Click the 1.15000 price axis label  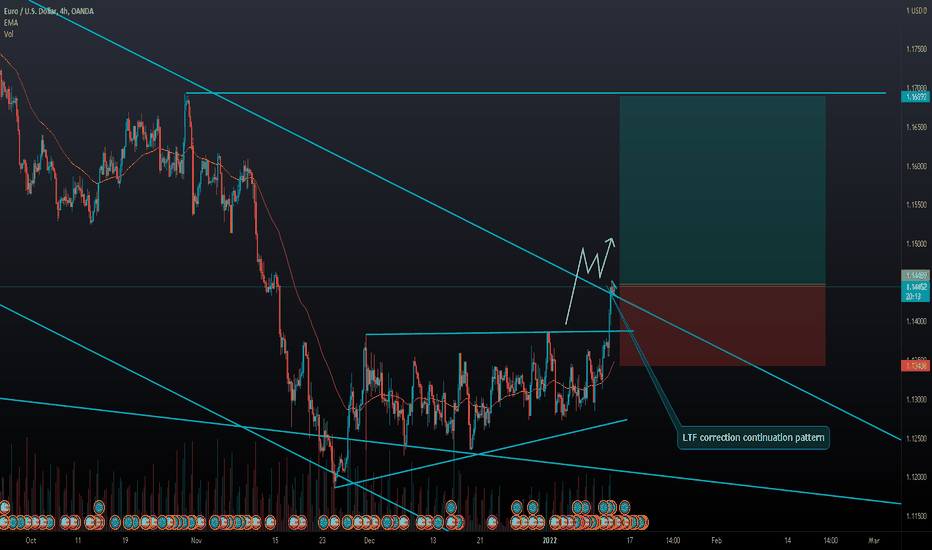pos(916,244)
